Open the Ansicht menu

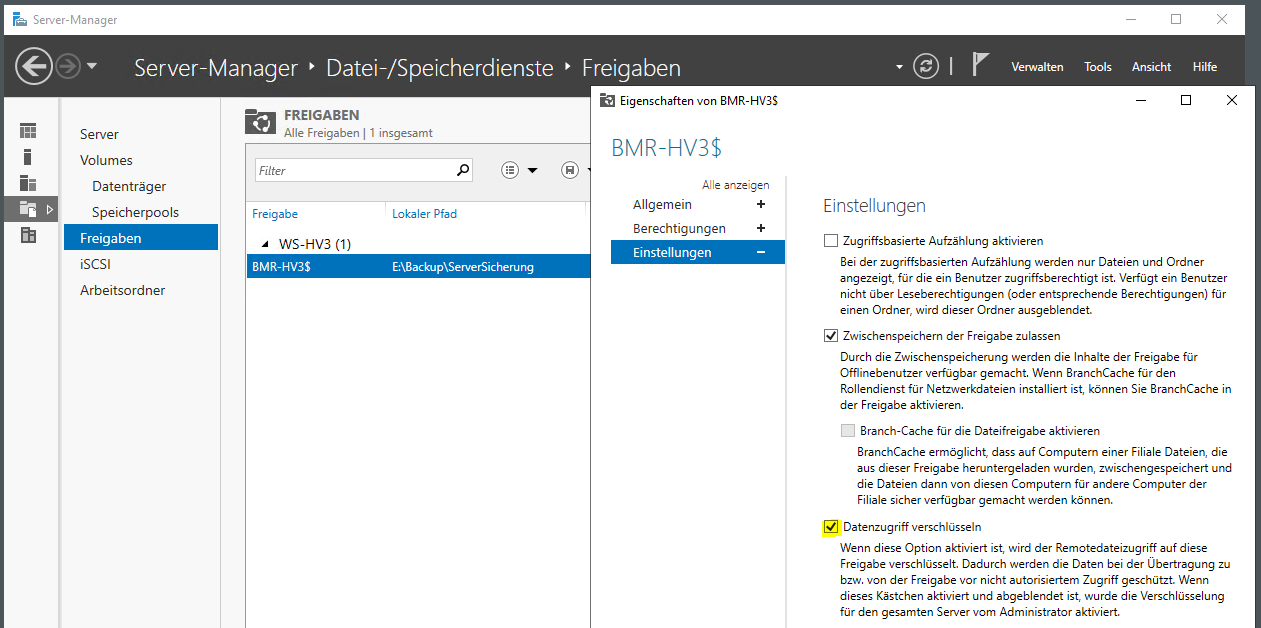[1151, 67]
